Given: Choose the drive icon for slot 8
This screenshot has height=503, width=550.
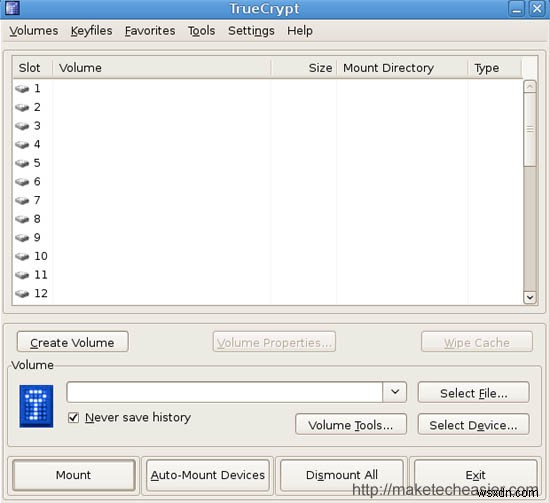Looking at the screenshot, I should [x=22, y=219].
